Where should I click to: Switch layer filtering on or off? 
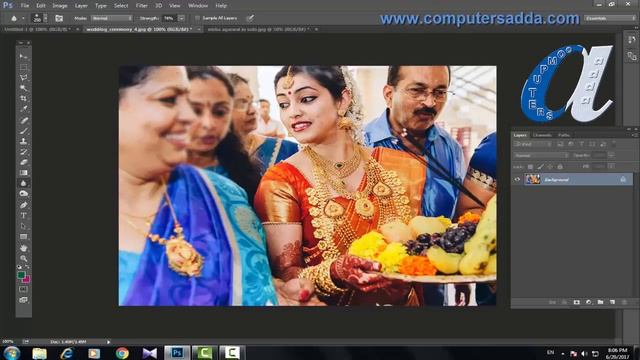pos(613,144)
